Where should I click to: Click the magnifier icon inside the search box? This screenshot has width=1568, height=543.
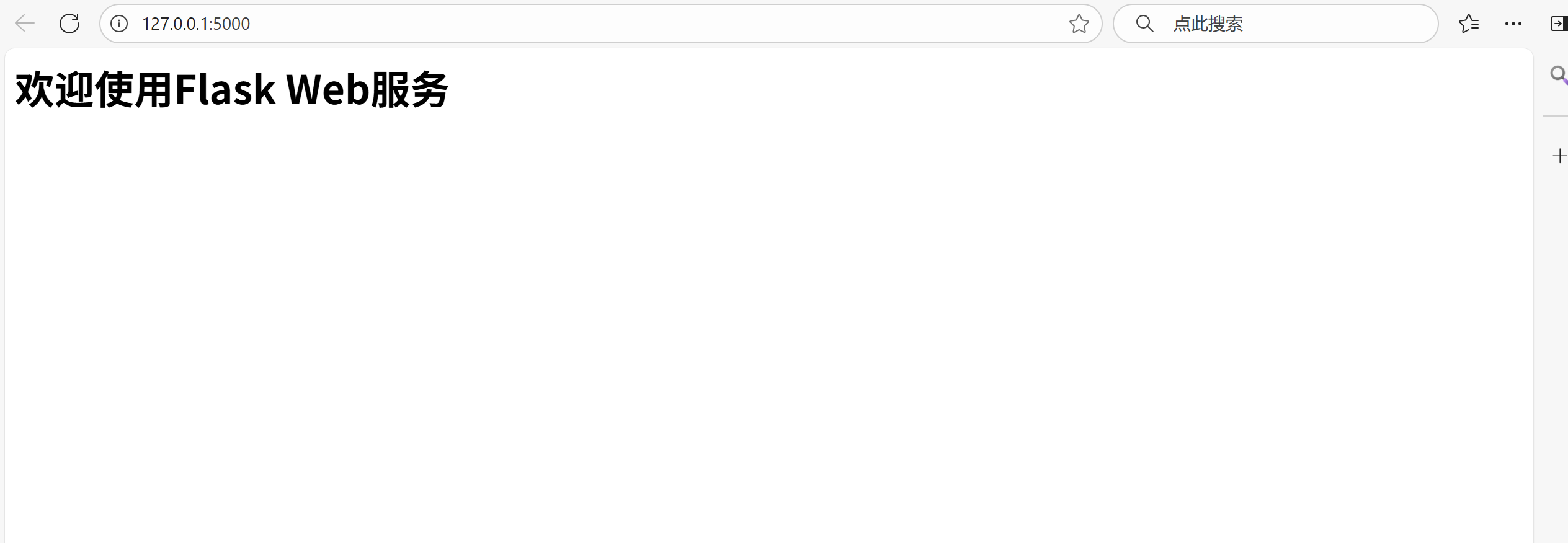(x=1144, y=24)
